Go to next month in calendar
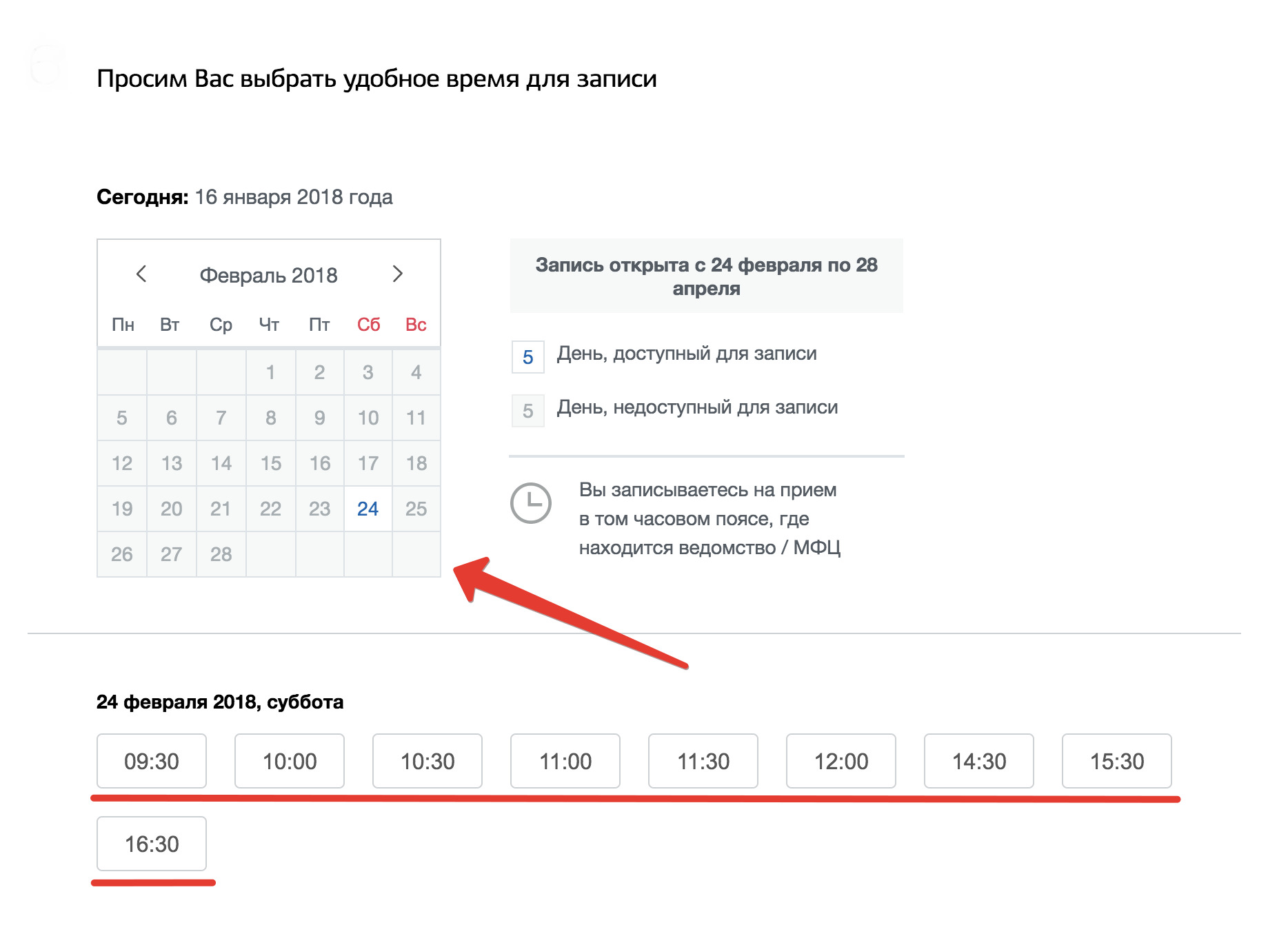 397,274
